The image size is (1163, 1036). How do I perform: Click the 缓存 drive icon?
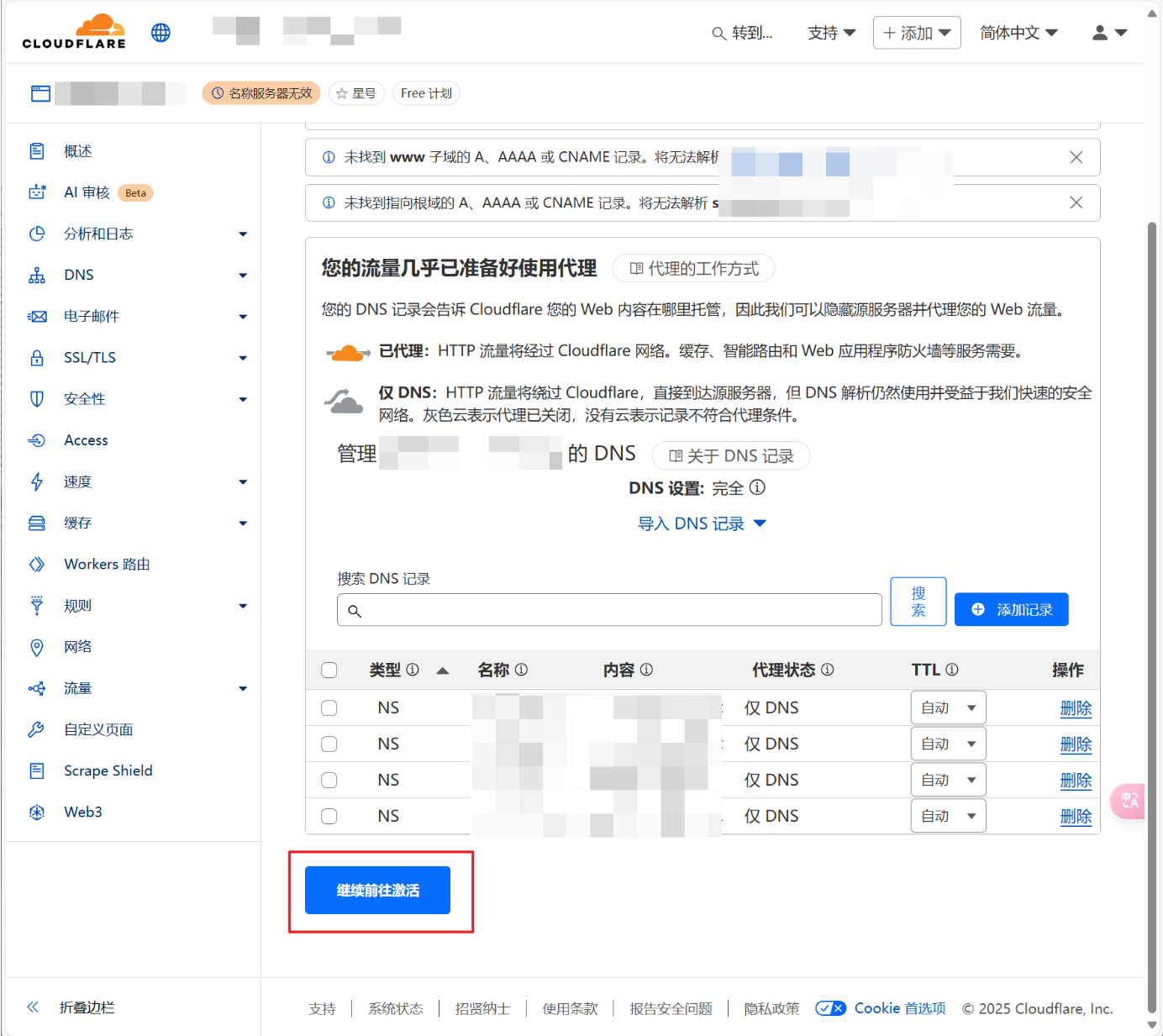pyautogui.click(x=37, y=523)
